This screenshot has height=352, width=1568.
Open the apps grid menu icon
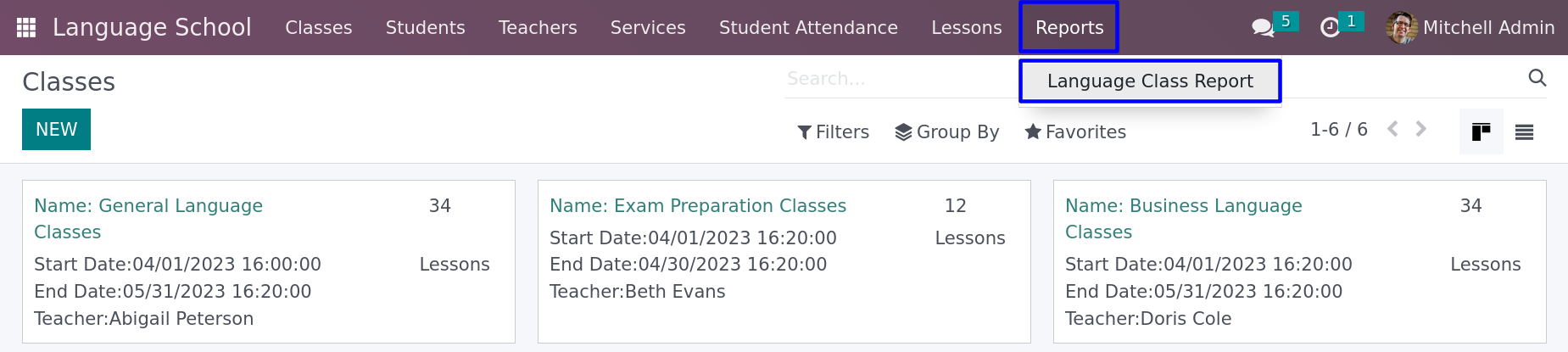pyautogui.click(x=26, y=28)
